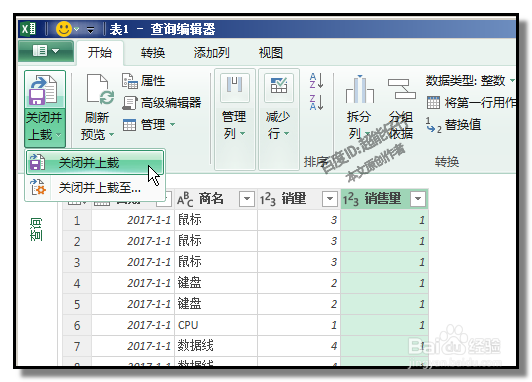Select row number 1 header
Screen dimensions: 532x382
point(77,221)
